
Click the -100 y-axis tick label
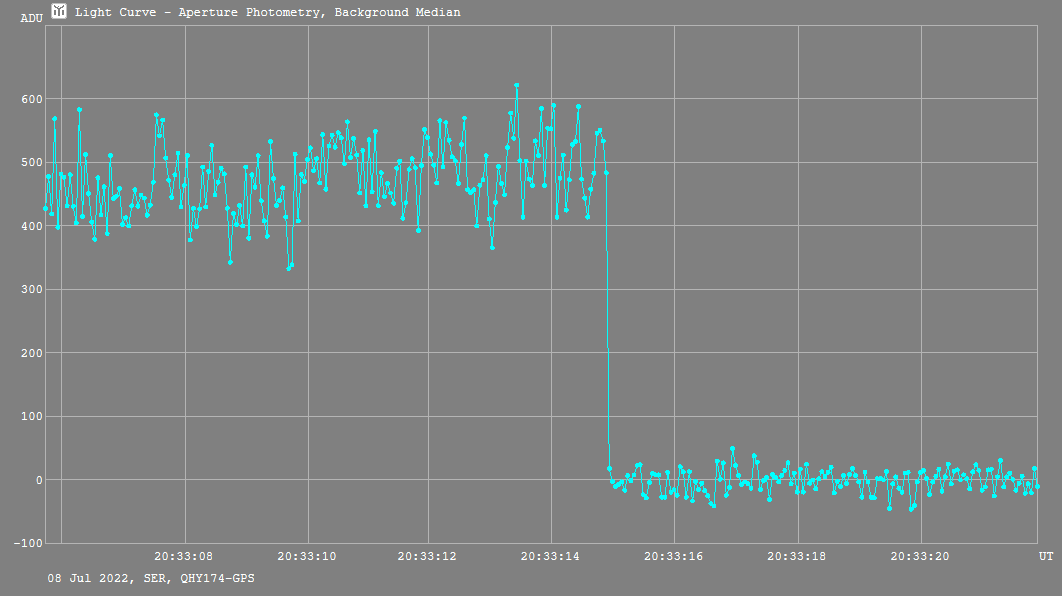coord(29,544)
